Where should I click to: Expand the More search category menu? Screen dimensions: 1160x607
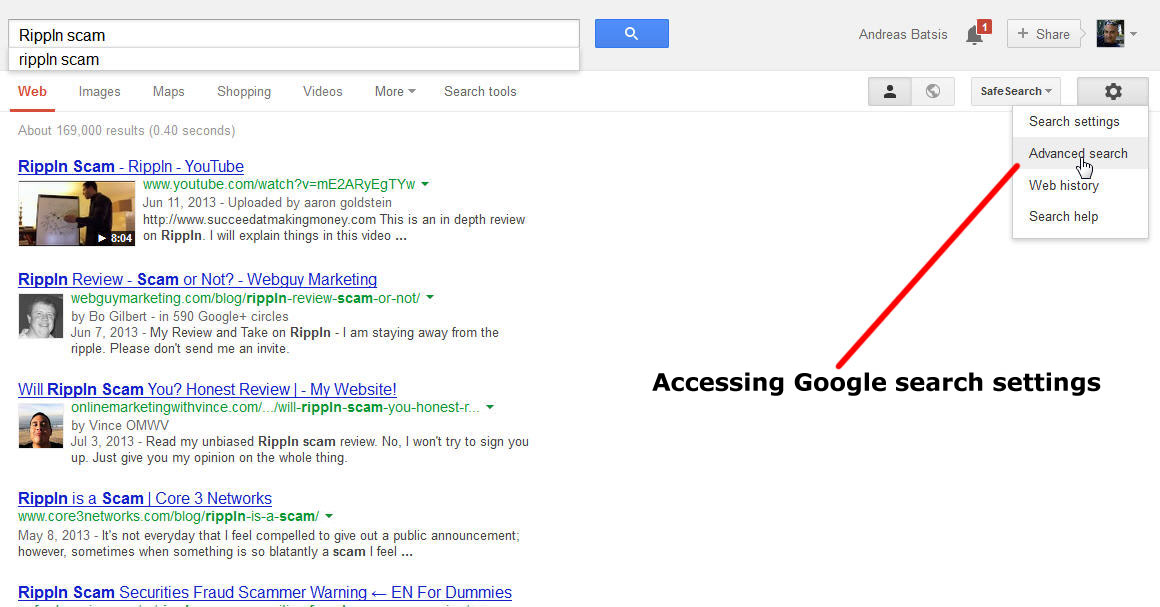click(395, 91)
